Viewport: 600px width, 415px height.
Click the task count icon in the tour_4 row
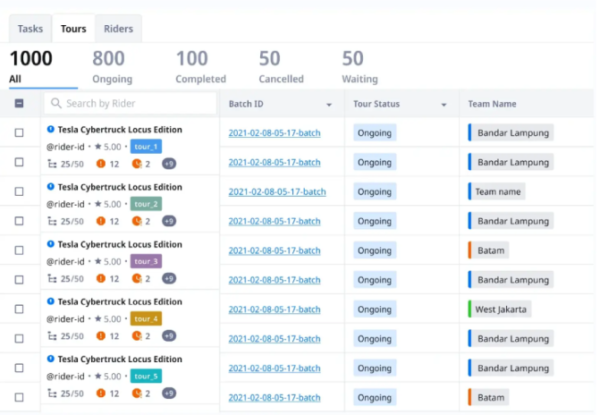[52, 337]
